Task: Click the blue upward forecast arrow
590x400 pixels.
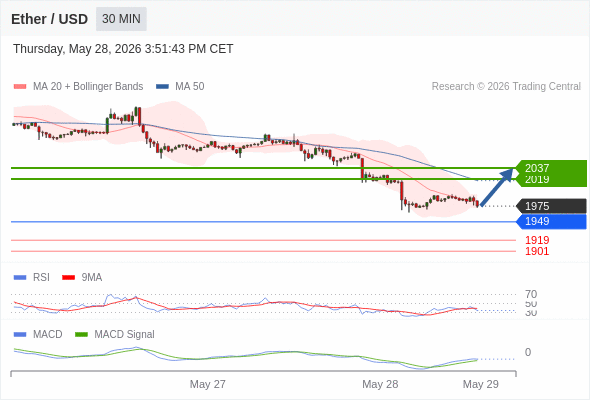Action: (497, 187)
